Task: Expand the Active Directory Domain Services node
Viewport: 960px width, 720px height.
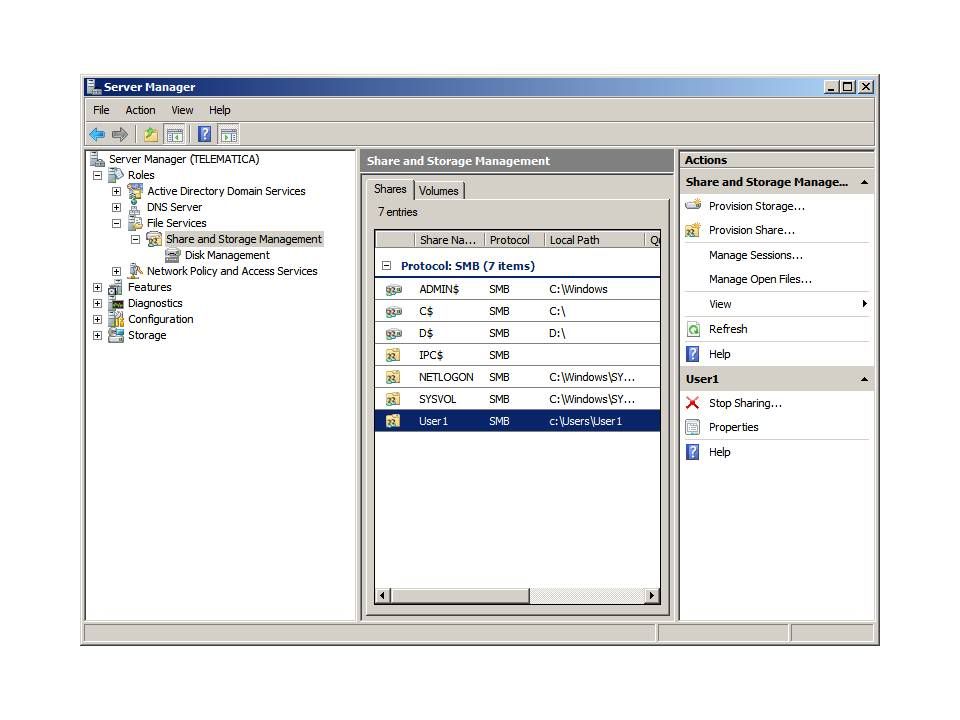Action: (x=116, y=191)
